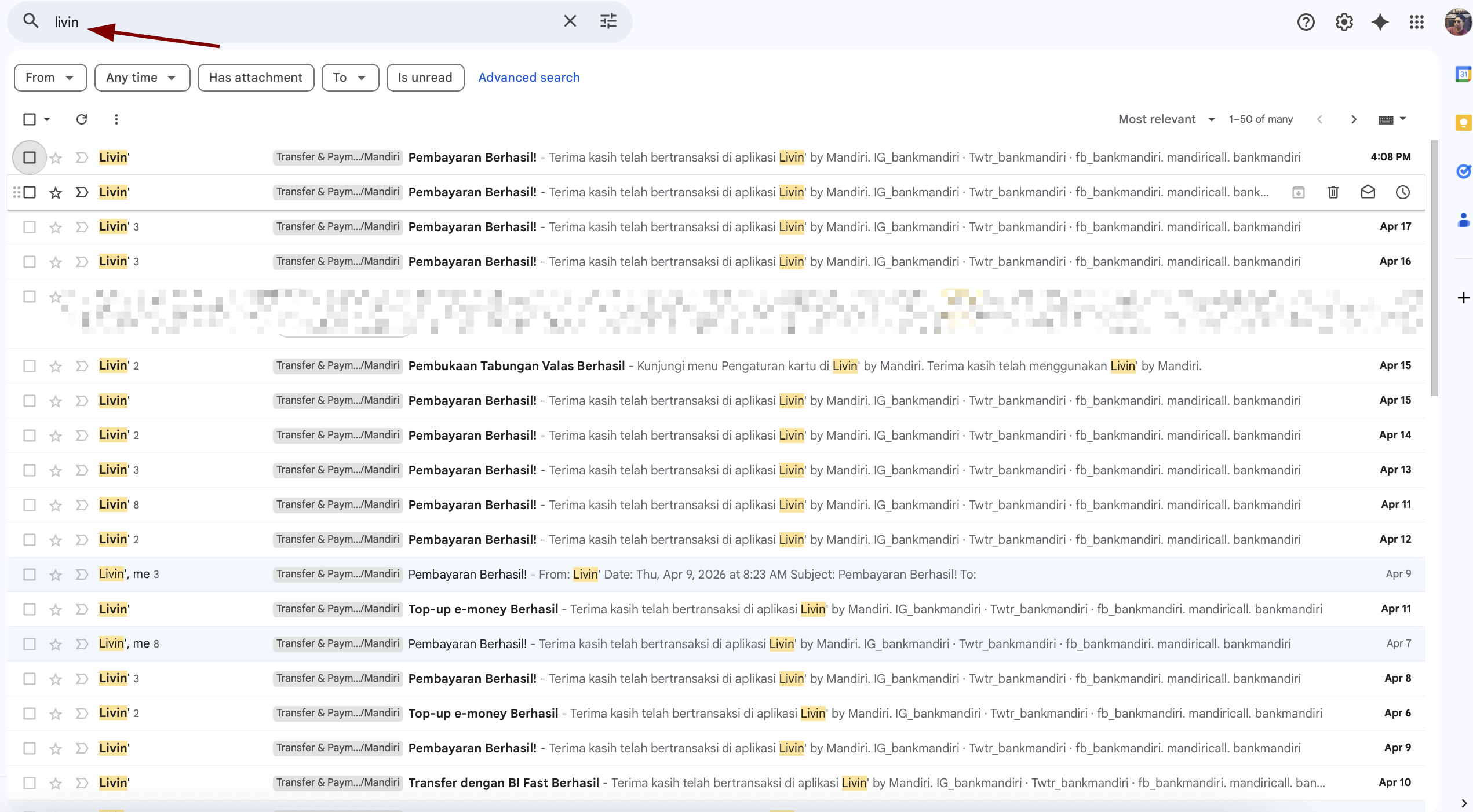The width and height of the screenshot is (1473, 812).
Task: Click Transfer & Paym label on Apr 8 email
Action: click(x=338, y=678)
